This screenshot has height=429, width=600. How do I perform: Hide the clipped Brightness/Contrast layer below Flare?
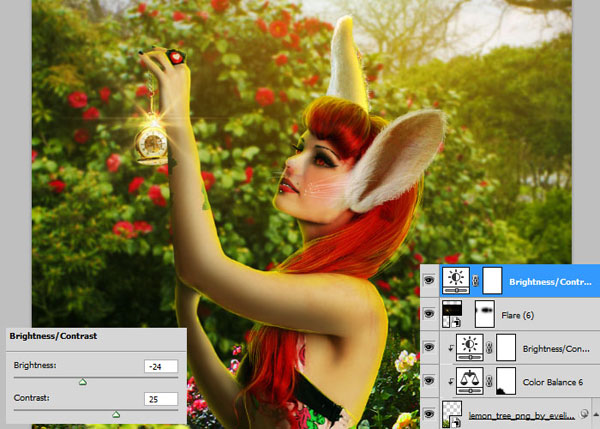point(429,347)
